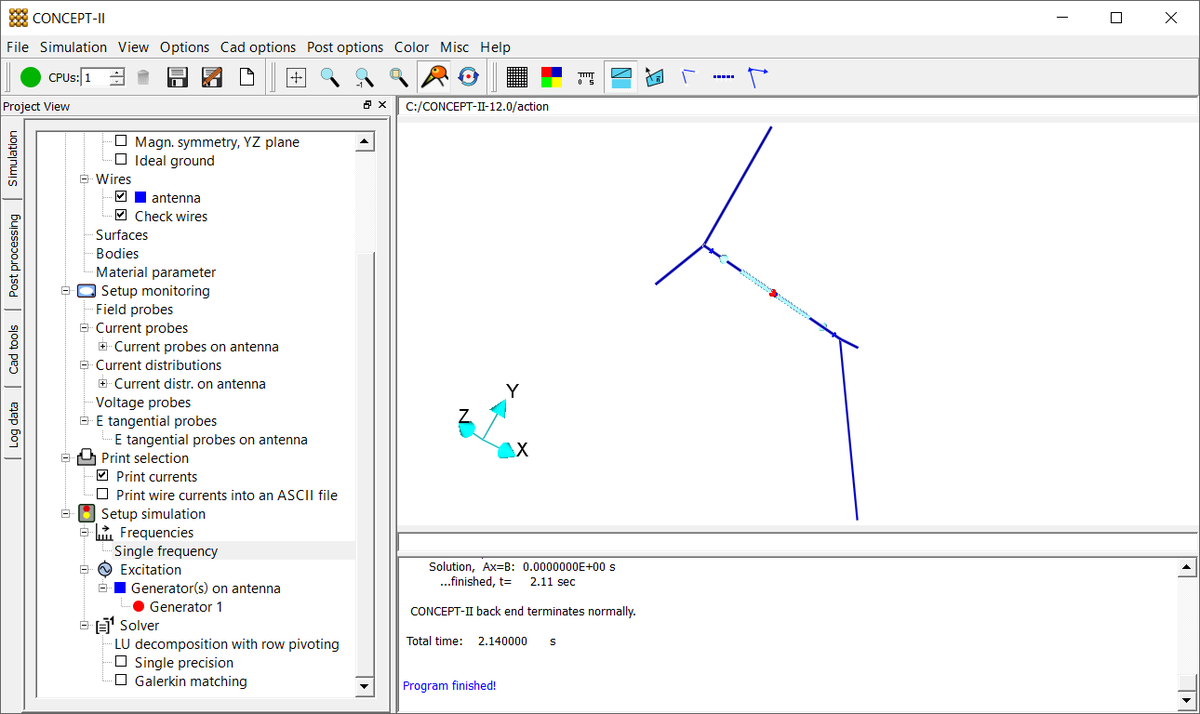Screen dimensions: 1200x714
Task: Click the zoom in magnifier icon
Action: 330,77
